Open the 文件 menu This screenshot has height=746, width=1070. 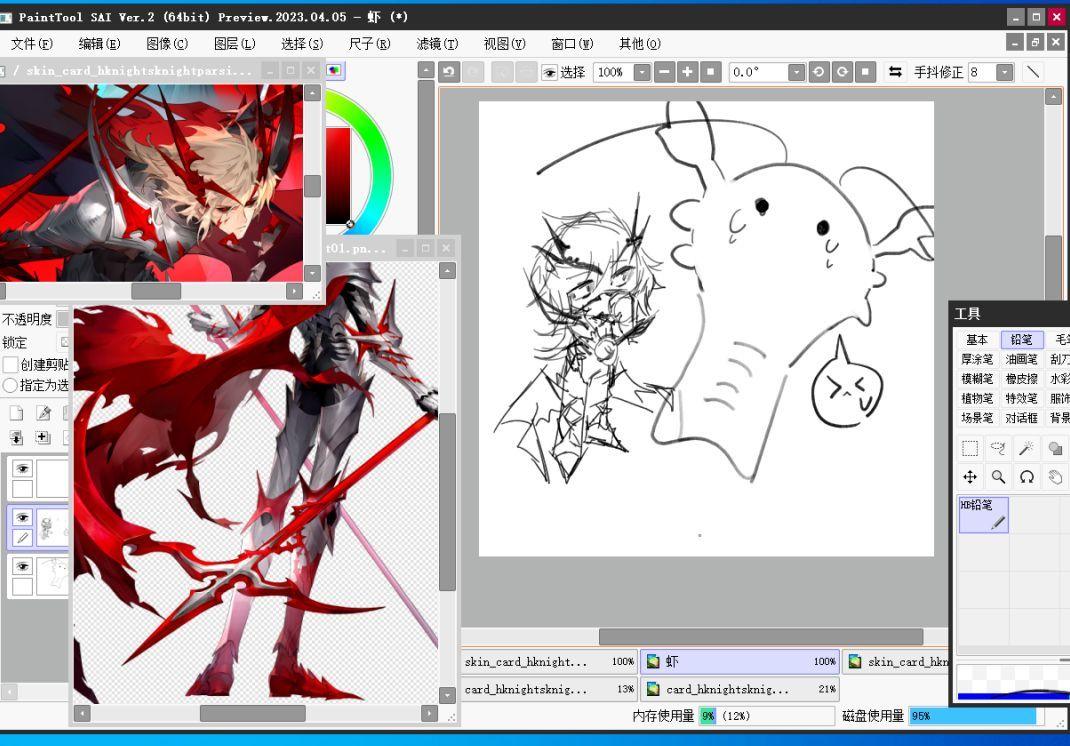[31, 44]
